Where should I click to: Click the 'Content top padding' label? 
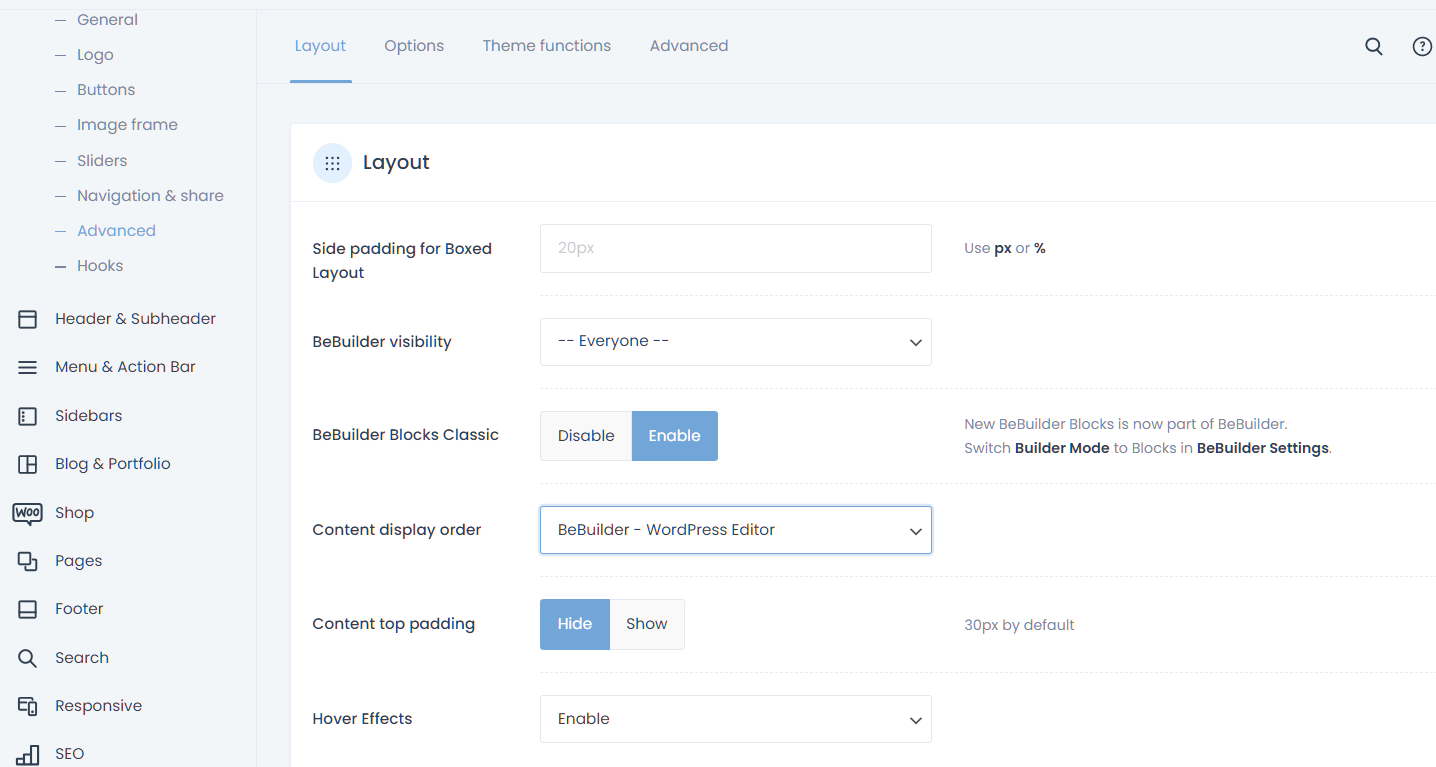(x=393, y=624)
